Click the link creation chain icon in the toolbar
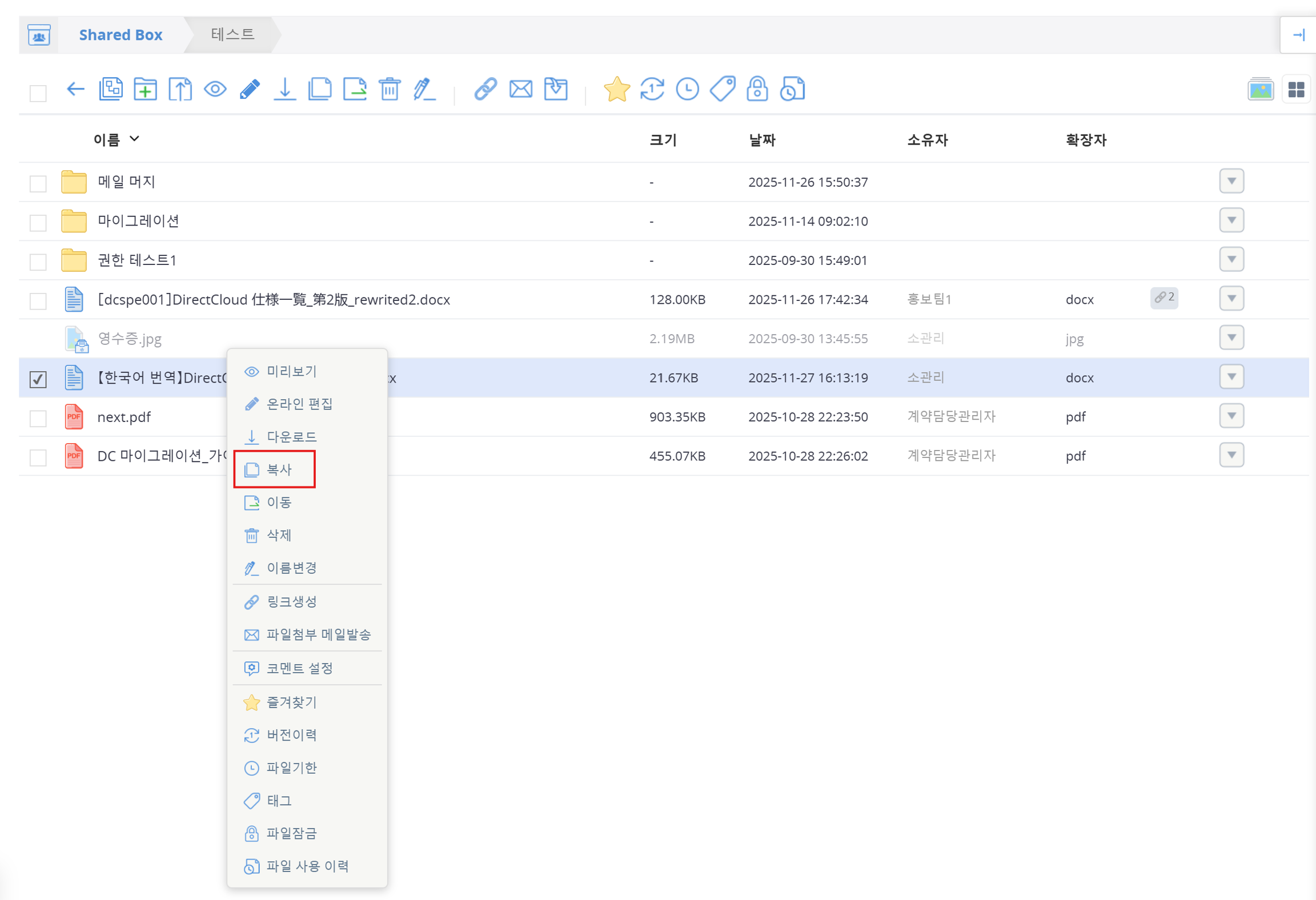The image size is (1316, 900). click(x=486, y=89)
